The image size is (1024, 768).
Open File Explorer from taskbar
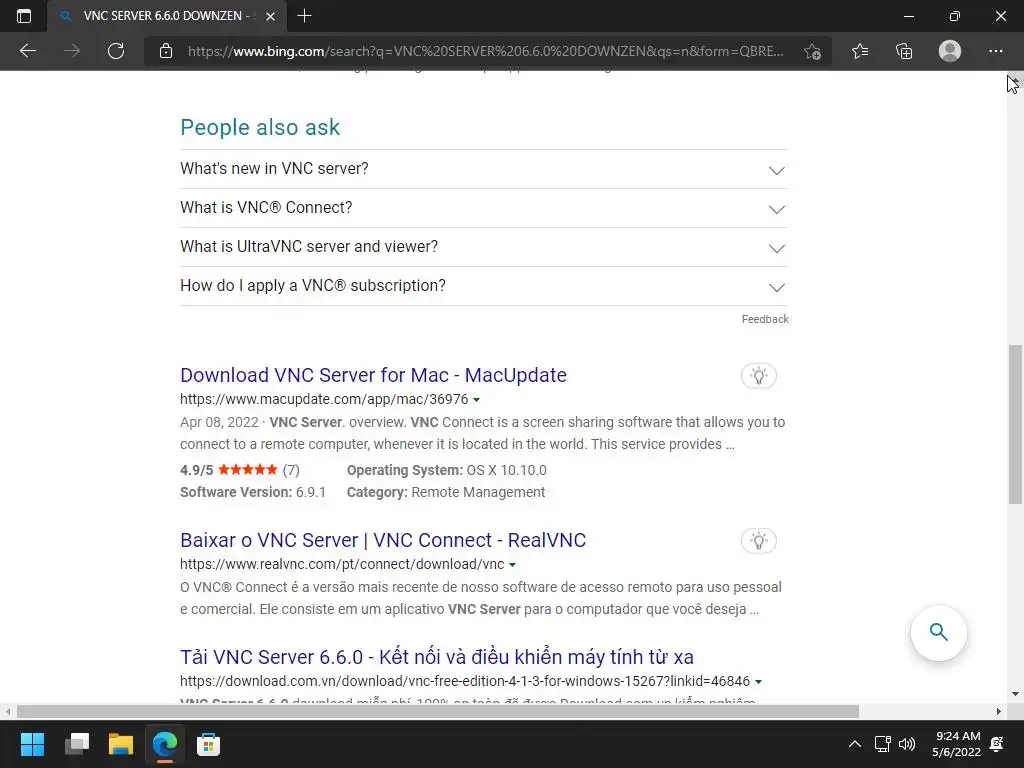tap(121, 744)
